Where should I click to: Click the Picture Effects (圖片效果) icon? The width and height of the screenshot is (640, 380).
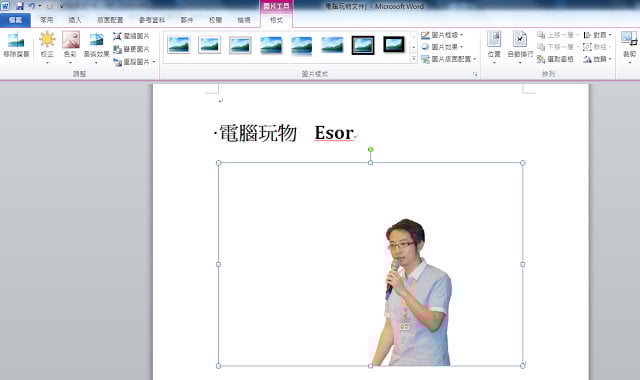tap(425, 47)
